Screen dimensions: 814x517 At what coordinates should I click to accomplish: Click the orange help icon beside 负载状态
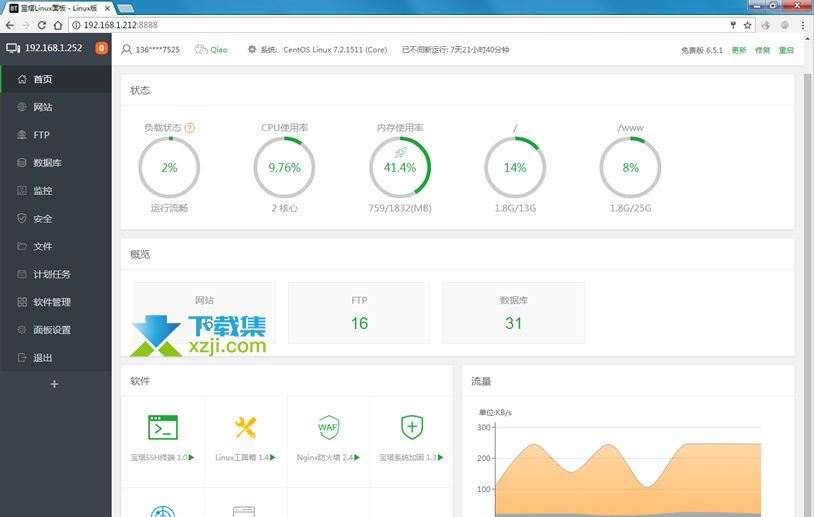[190, 128]
